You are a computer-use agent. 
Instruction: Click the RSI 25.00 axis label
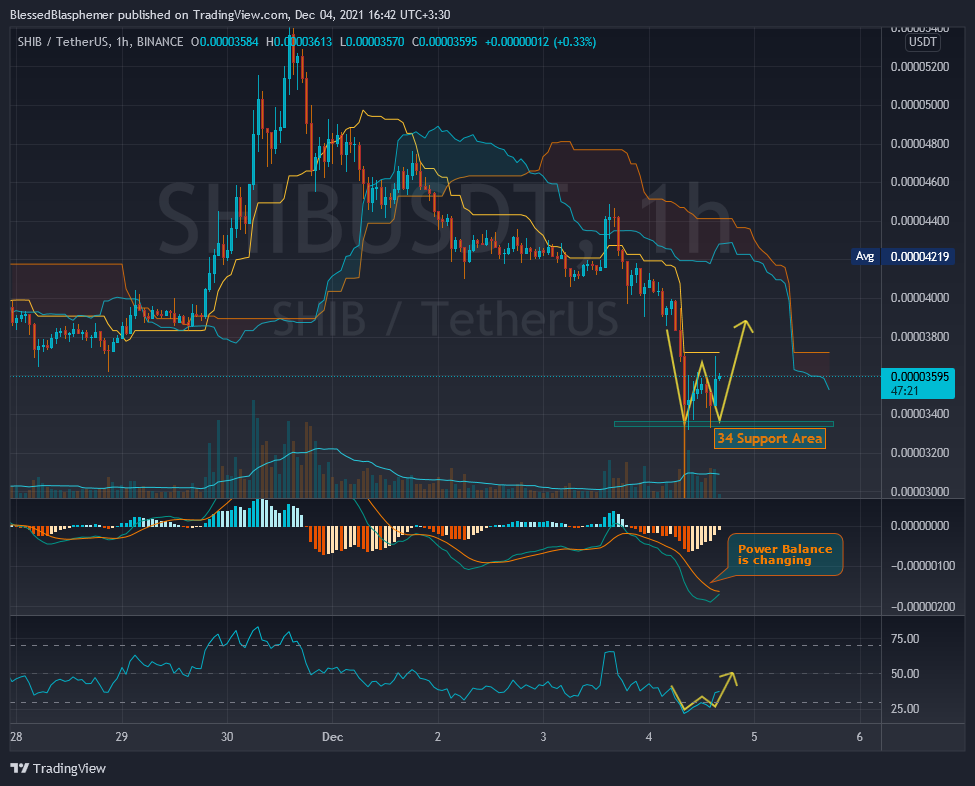(x=905, y=709)
